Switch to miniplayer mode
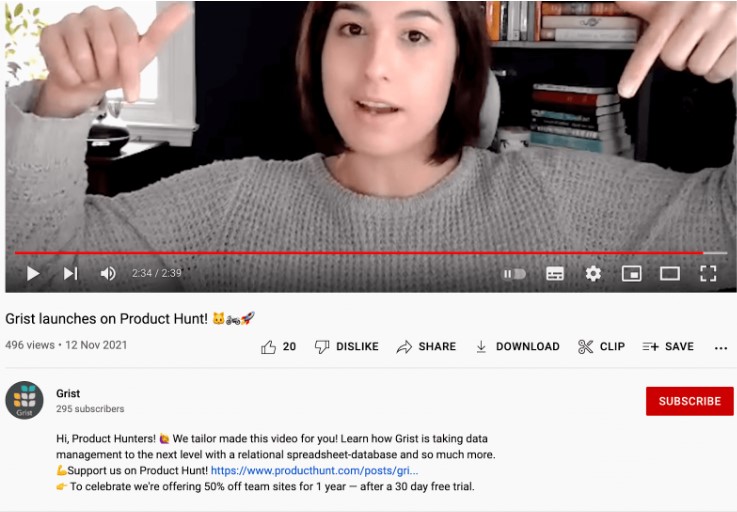The height and width of the screenshot is (512, 737). coord(631,273)
